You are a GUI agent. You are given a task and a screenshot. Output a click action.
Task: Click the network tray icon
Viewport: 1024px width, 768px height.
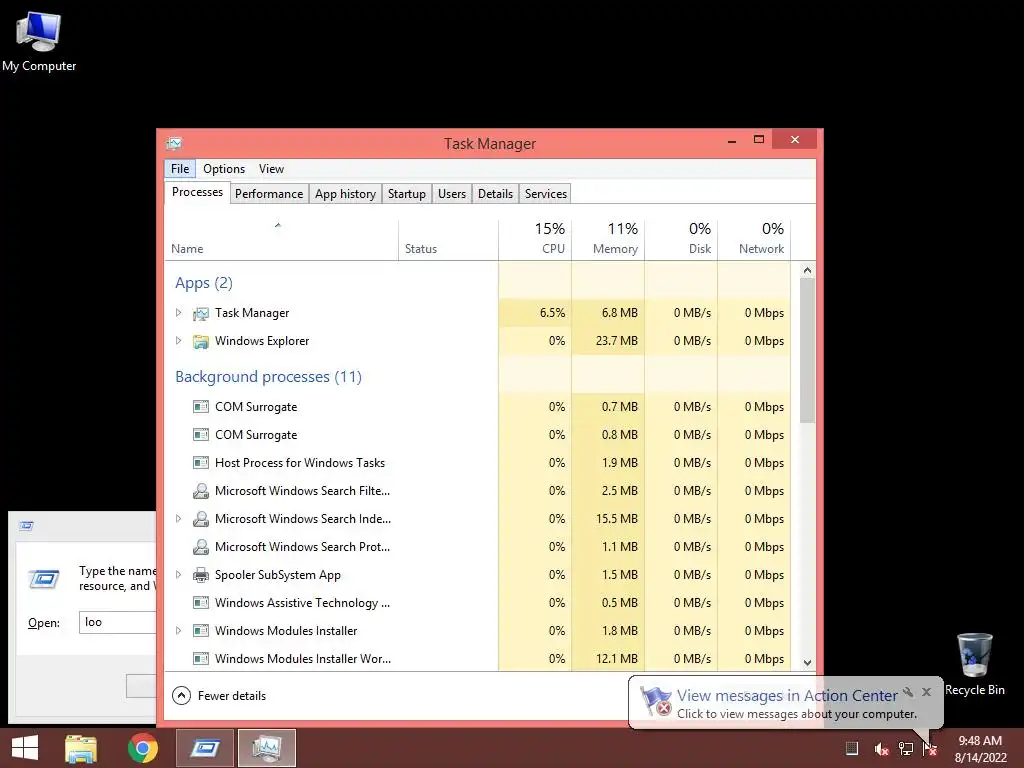pos(906,749)
